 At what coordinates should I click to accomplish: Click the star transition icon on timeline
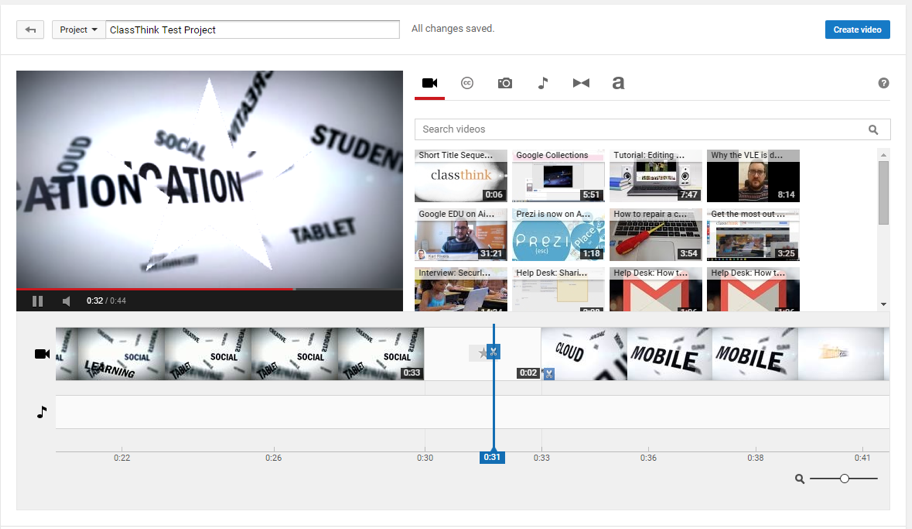coord(481,352)
